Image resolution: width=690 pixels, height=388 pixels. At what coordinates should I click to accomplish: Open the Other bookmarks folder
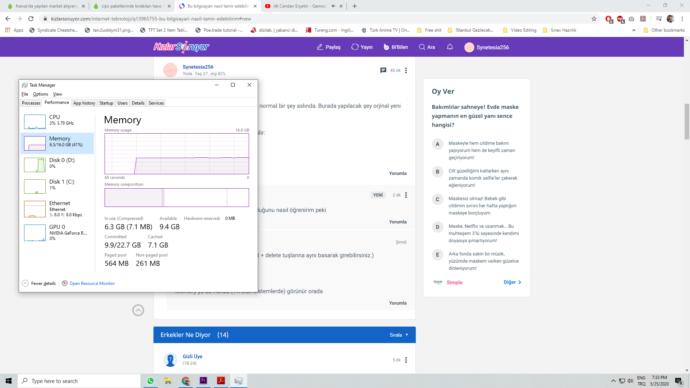click(664, 30)
